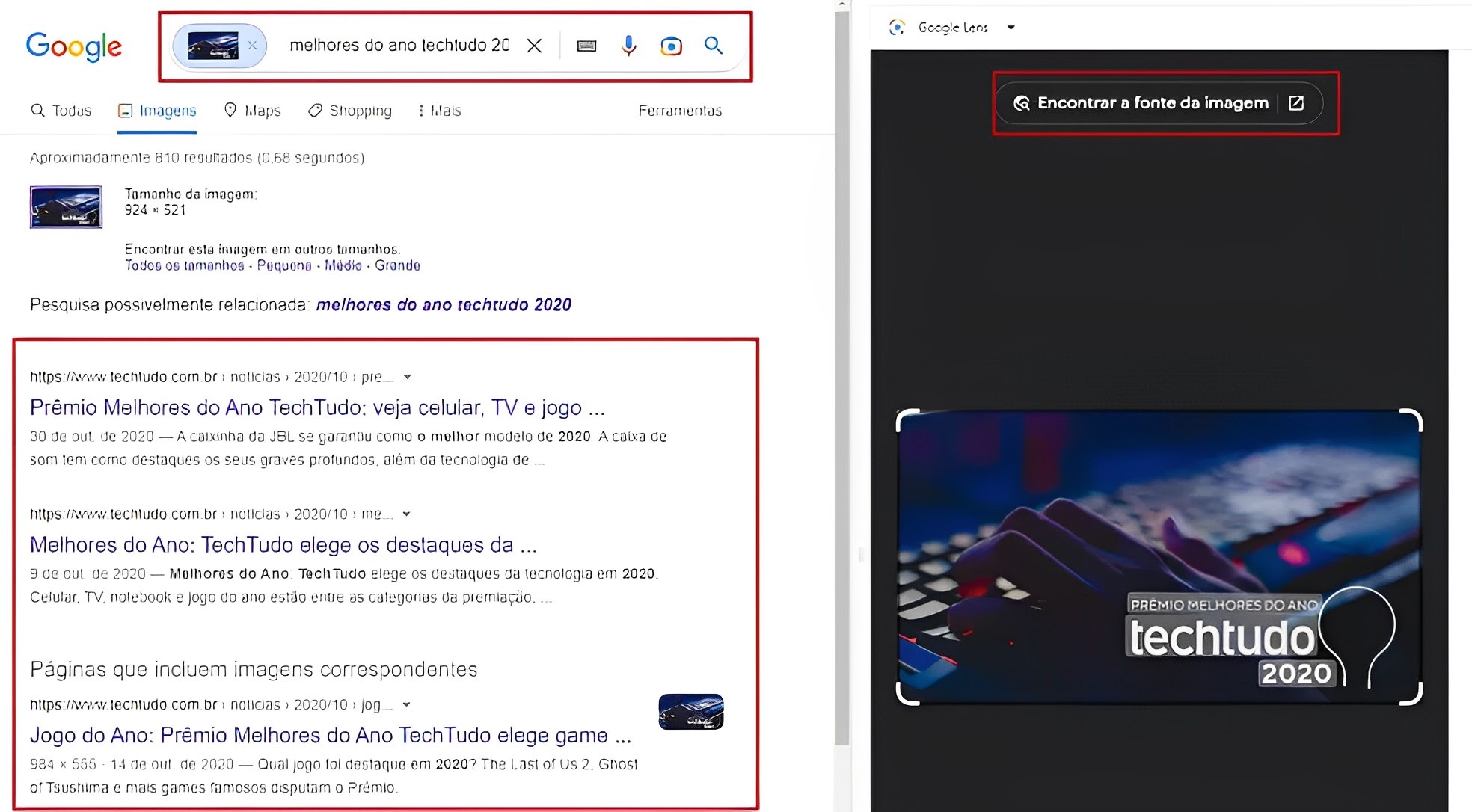Click the Lens search icon beside Encontrar
1472x812 pixels.
click(1022, 103)
